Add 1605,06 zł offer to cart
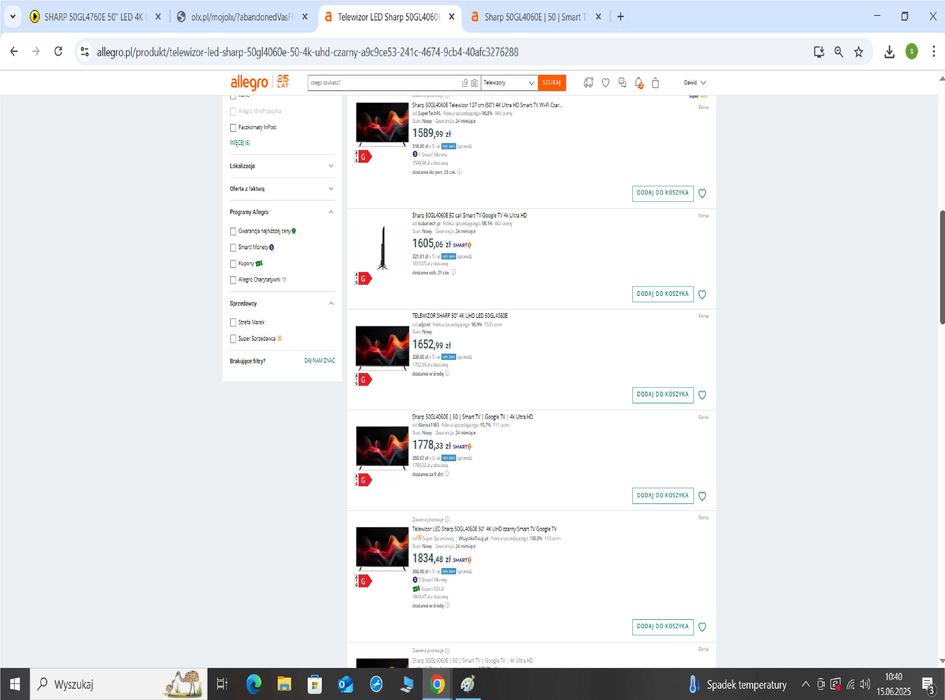The image size is (945, 700). point(662,294)
